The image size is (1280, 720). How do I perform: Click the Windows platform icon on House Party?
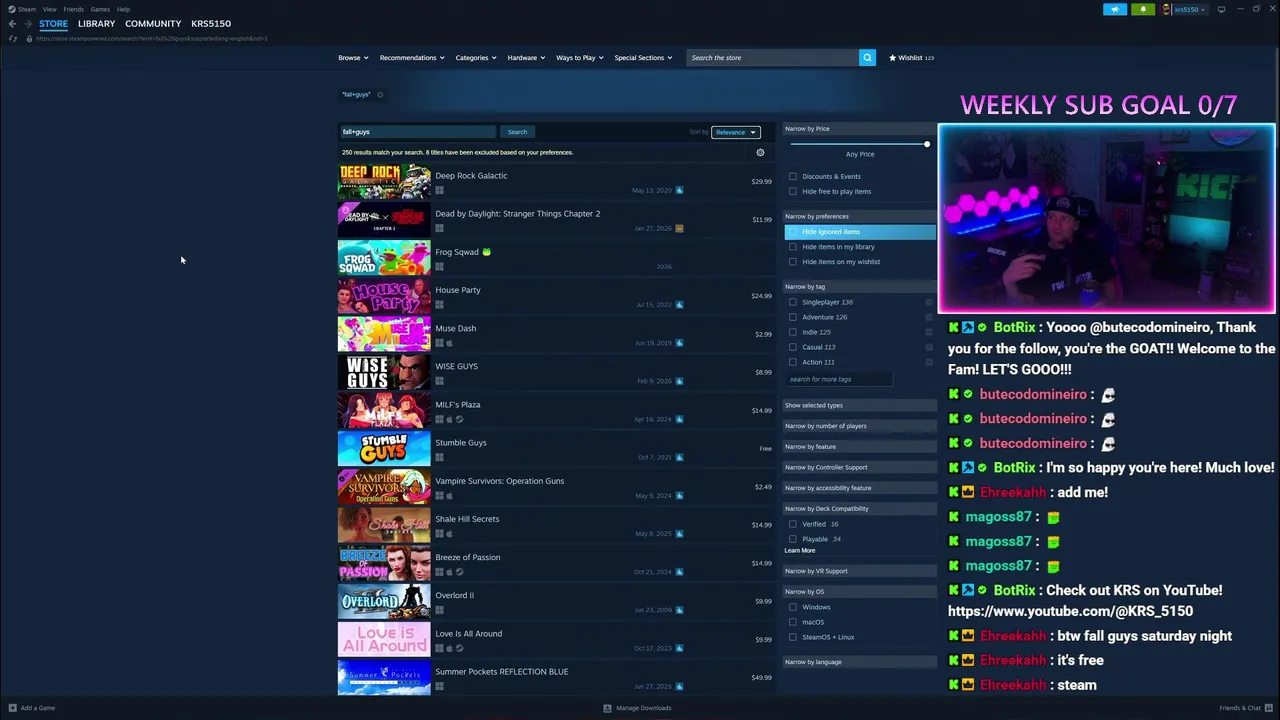(x=439, y=305)
